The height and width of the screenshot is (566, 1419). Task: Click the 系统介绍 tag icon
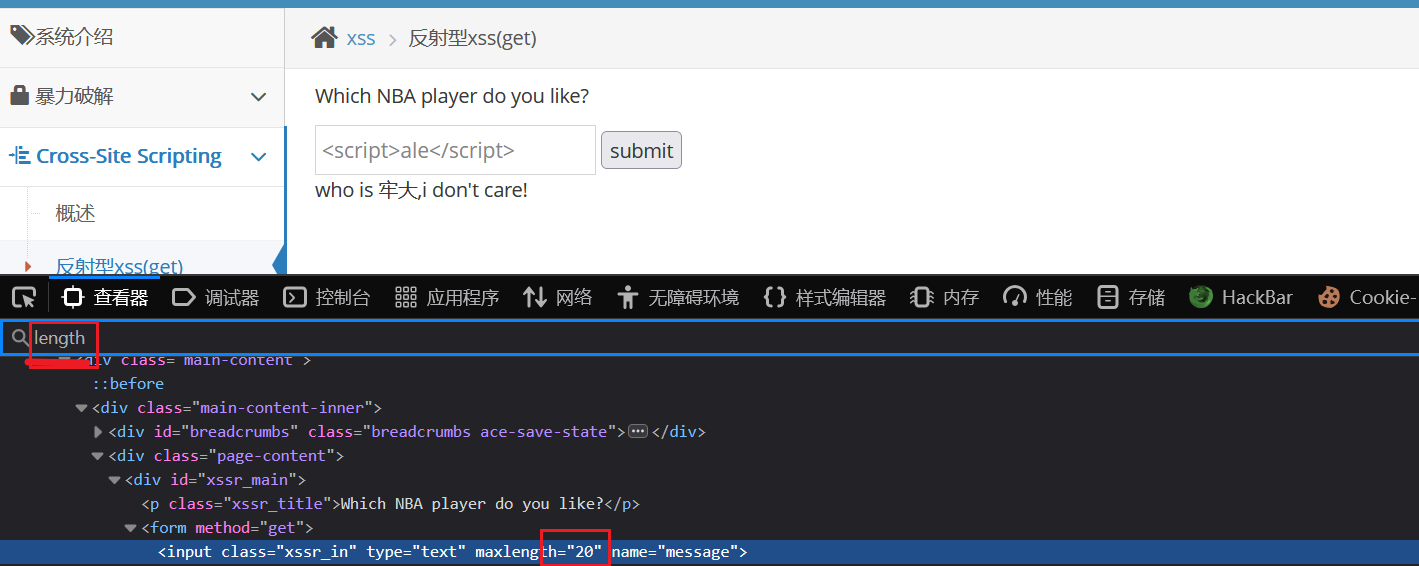coord(22,37)
